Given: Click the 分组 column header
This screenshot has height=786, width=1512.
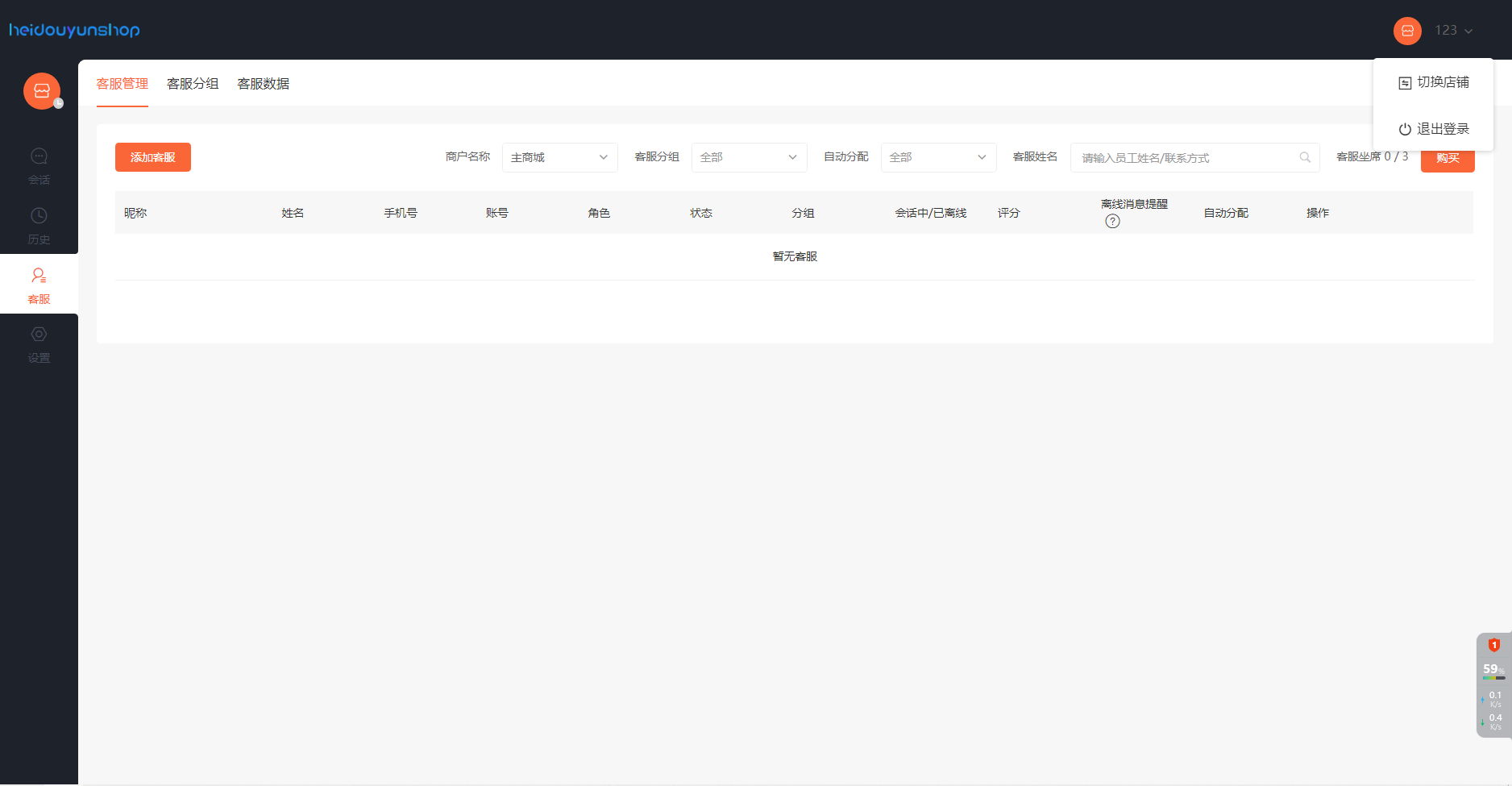Looking at the screenshot, I should (803, 213).
